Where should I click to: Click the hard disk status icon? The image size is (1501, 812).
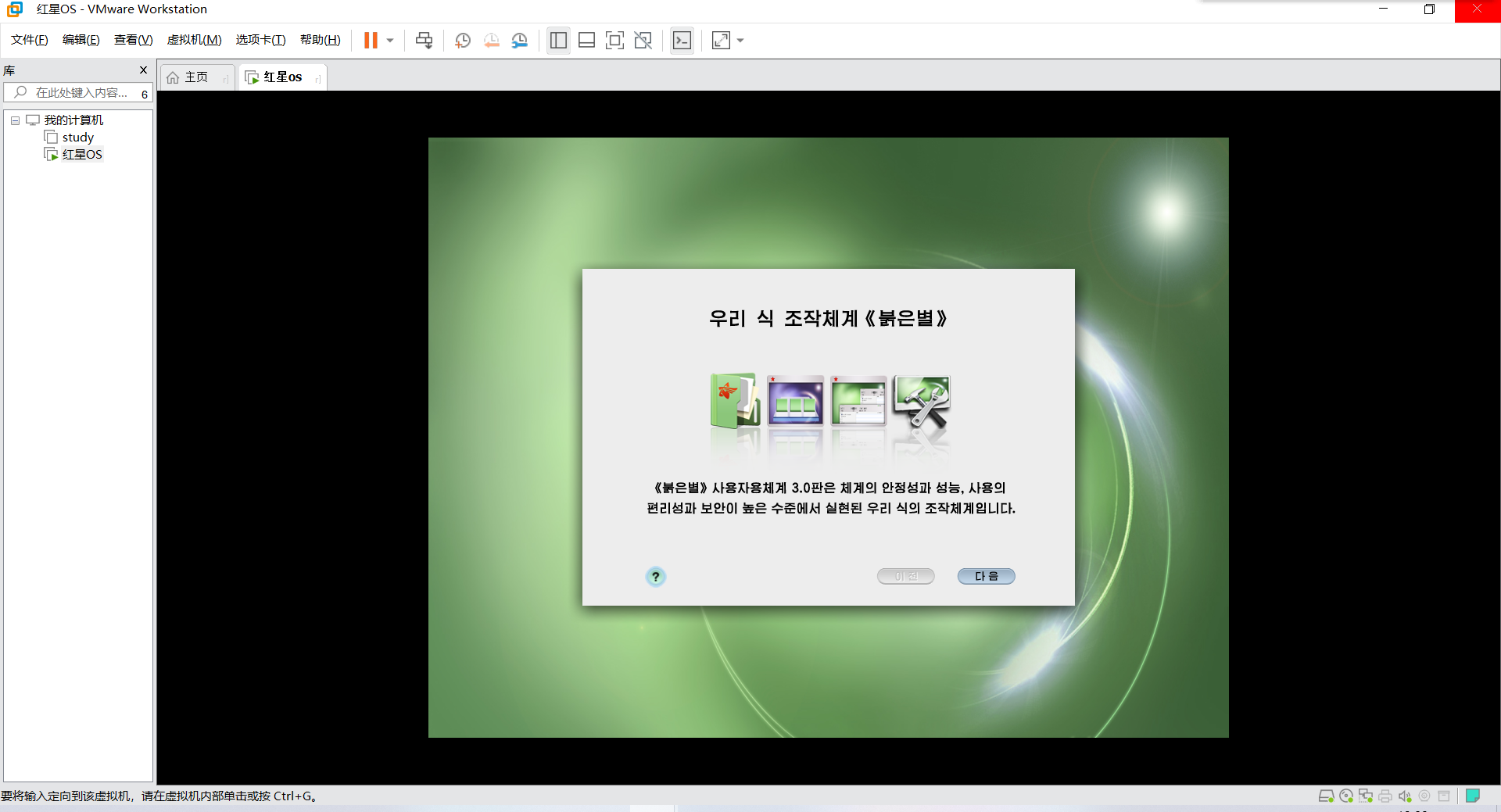click(x=1327, y=796)
